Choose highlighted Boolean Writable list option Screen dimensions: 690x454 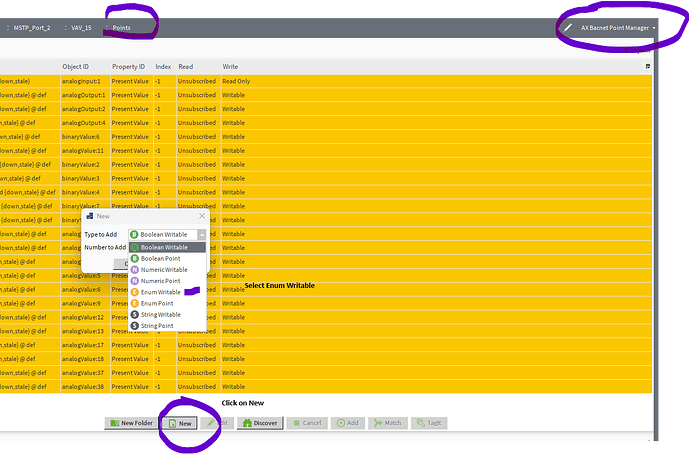[x=167, y=247]
